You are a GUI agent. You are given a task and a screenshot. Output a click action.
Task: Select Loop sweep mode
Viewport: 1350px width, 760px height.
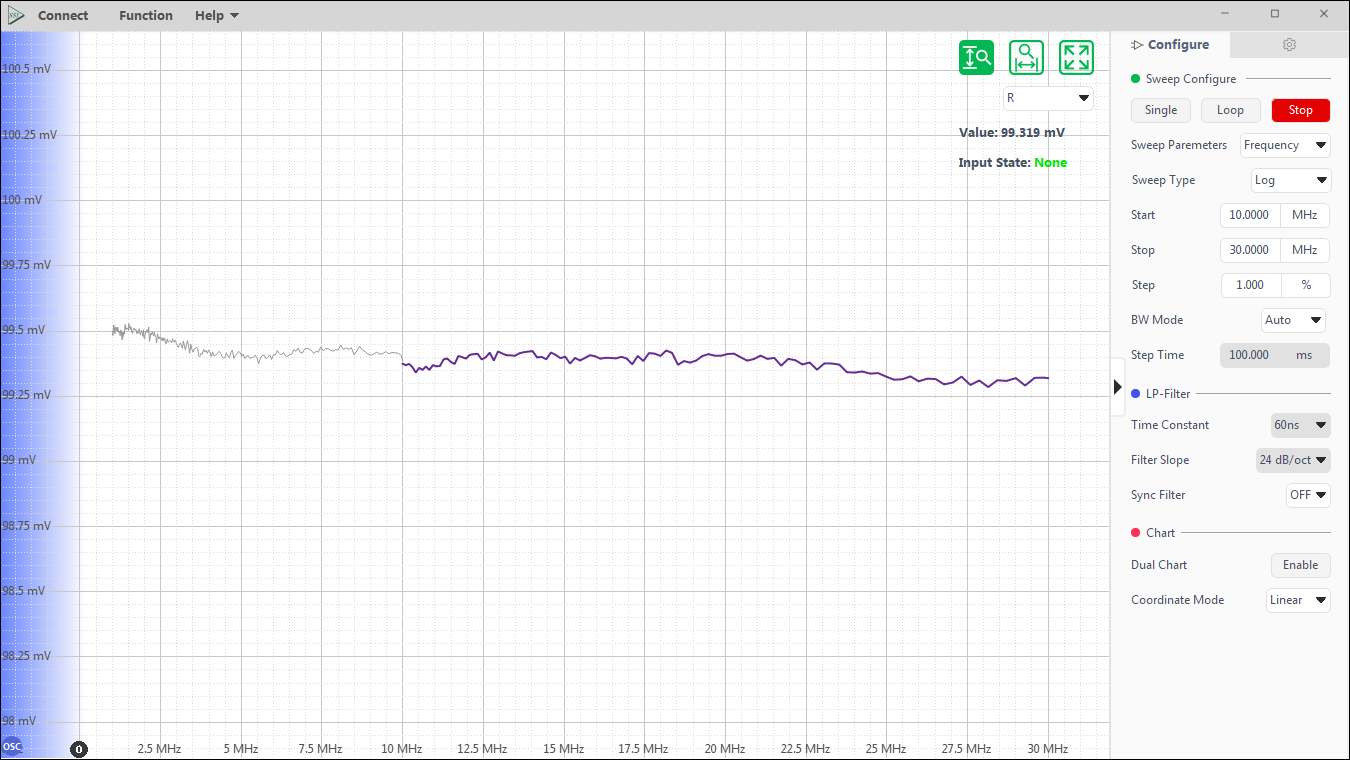click(1230, 110)
